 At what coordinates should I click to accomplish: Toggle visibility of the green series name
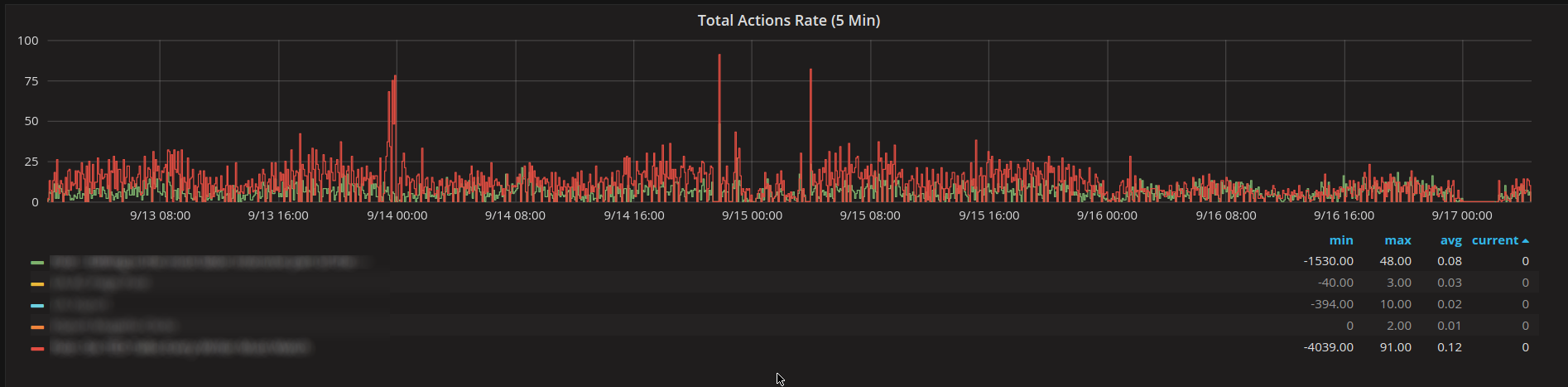pos(207,262)
